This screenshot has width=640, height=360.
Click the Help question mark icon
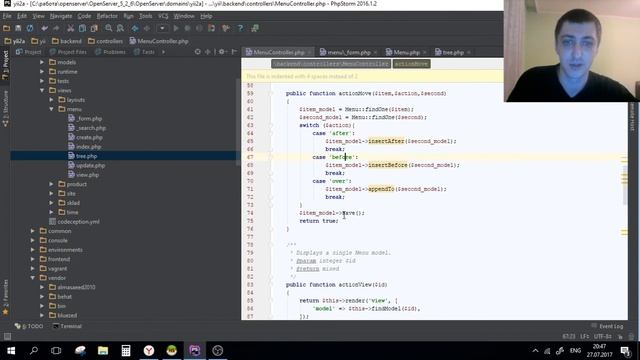tap(240, 28)
